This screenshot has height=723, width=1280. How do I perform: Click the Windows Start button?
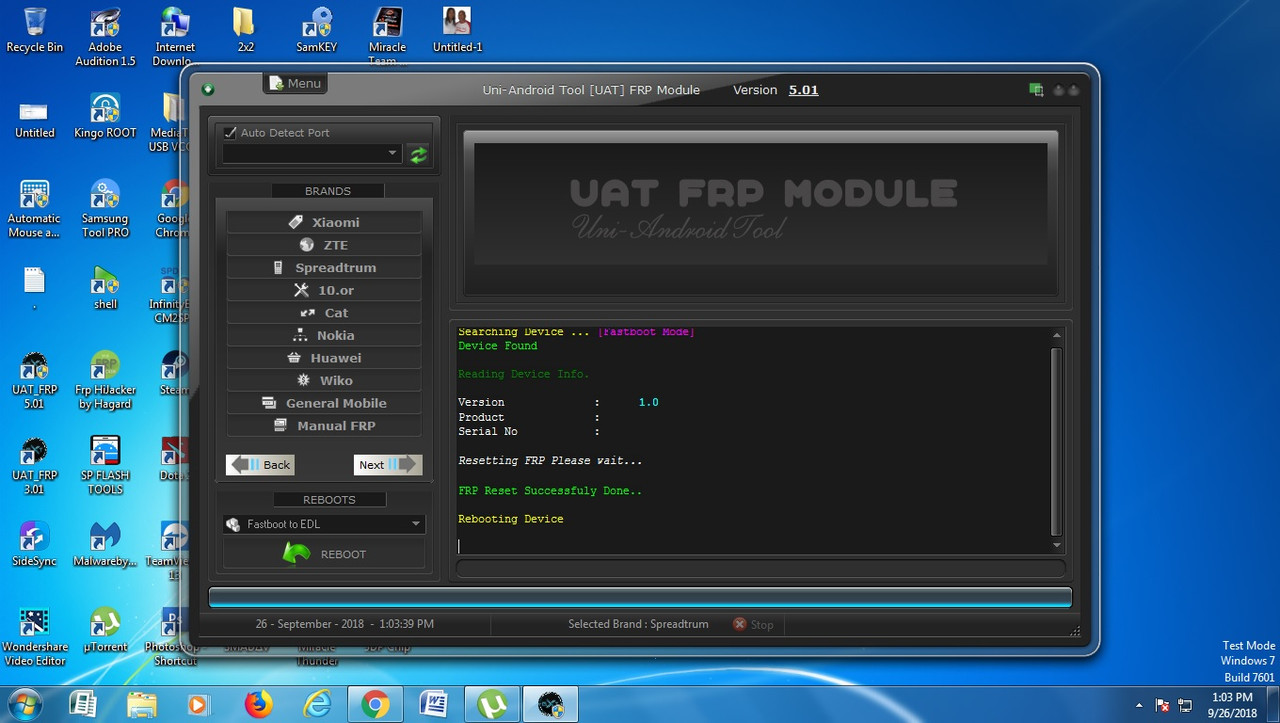24,704
